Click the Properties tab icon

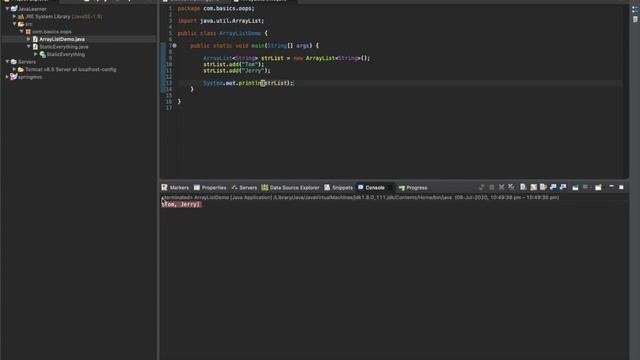(197, 187)
